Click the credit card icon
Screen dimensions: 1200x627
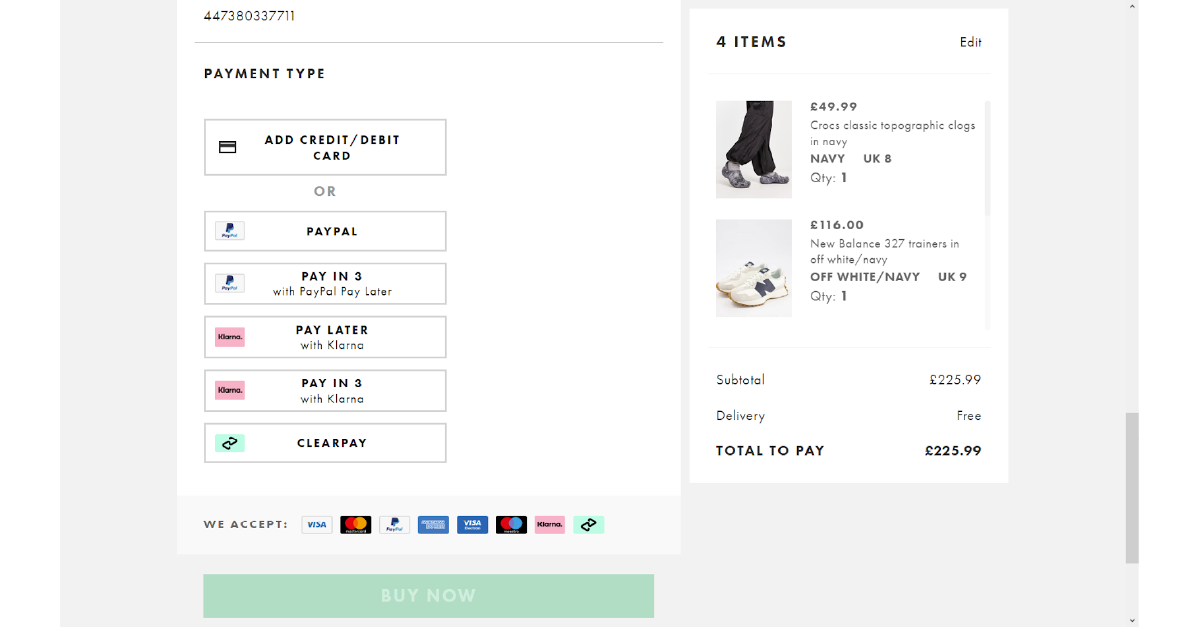coord(228,147)
